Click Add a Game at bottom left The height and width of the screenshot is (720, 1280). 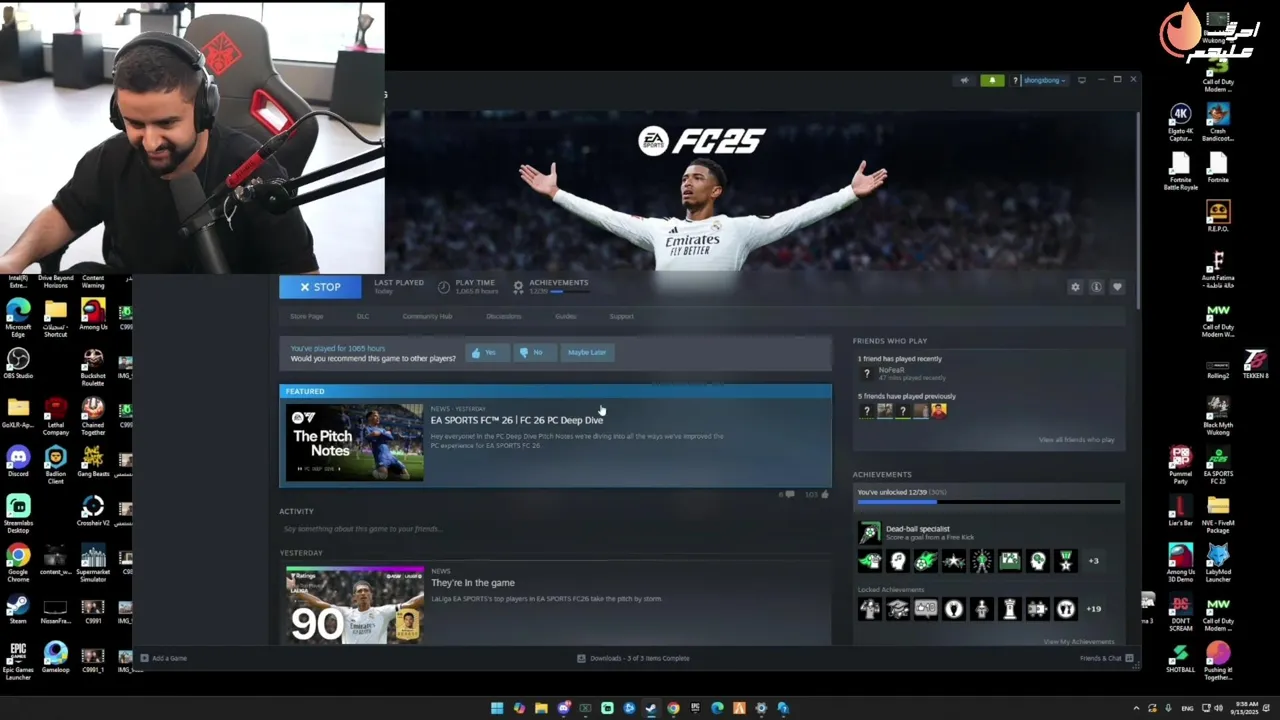point(164,658)
